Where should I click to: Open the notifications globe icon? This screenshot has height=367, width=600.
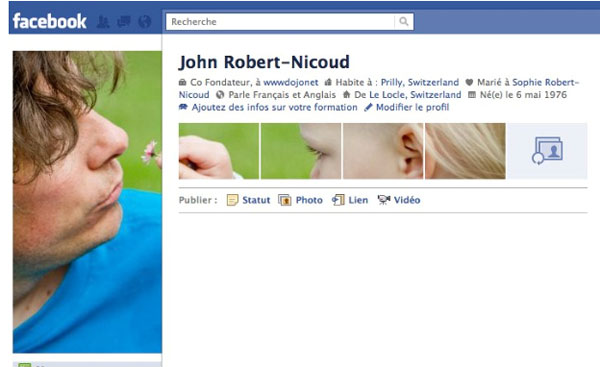(145, 21)
